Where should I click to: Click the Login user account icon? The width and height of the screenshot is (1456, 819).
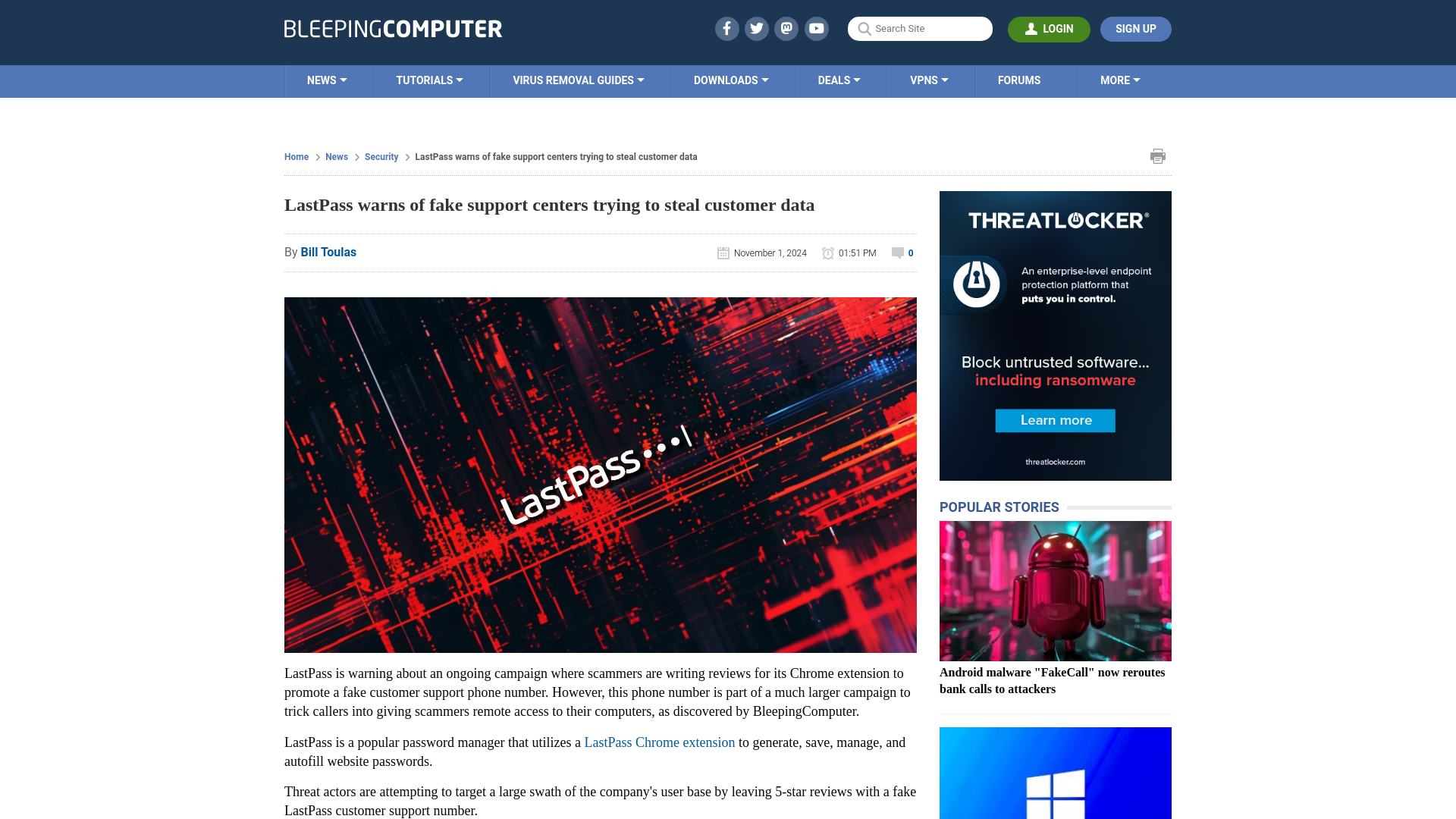[1031, 28]
